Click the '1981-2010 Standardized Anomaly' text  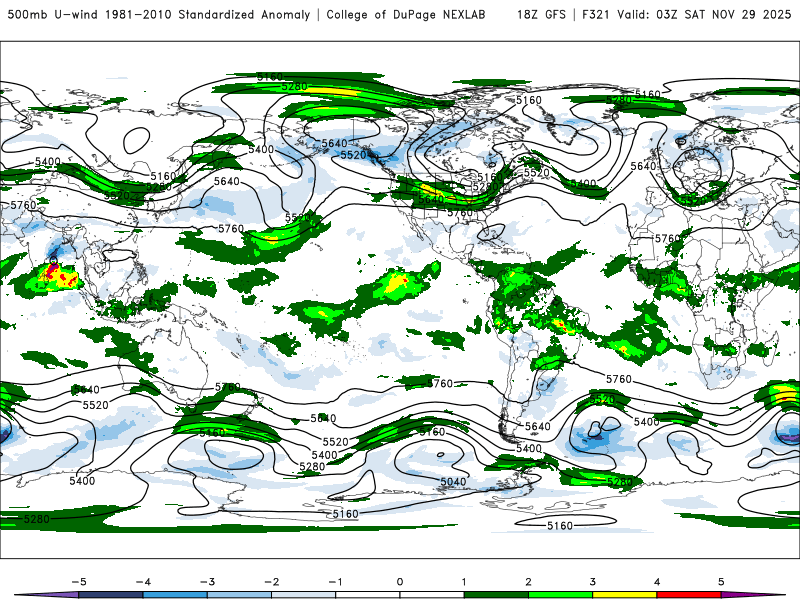[208, 14]
